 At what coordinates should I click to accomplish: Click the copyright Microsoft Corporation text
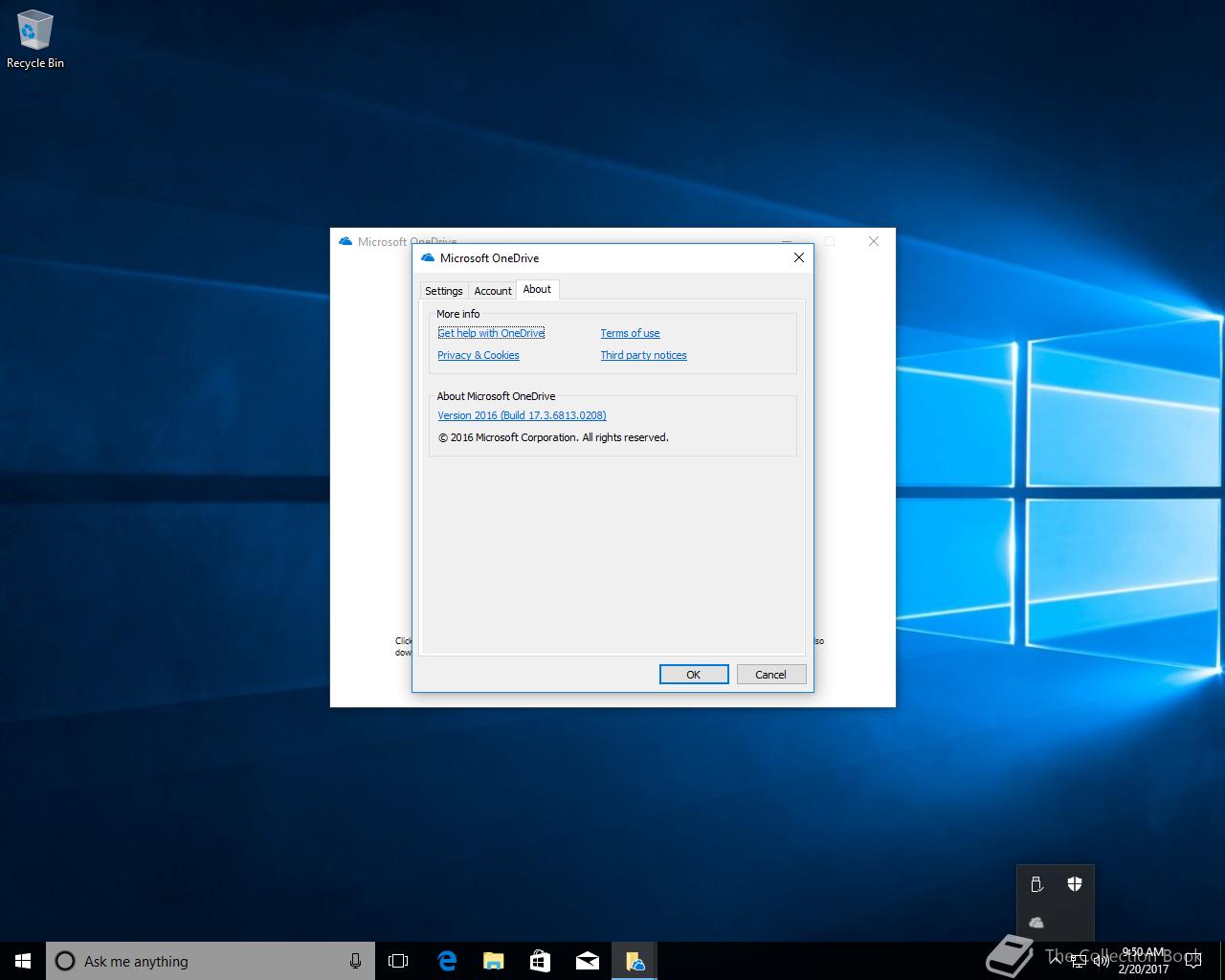553,437
